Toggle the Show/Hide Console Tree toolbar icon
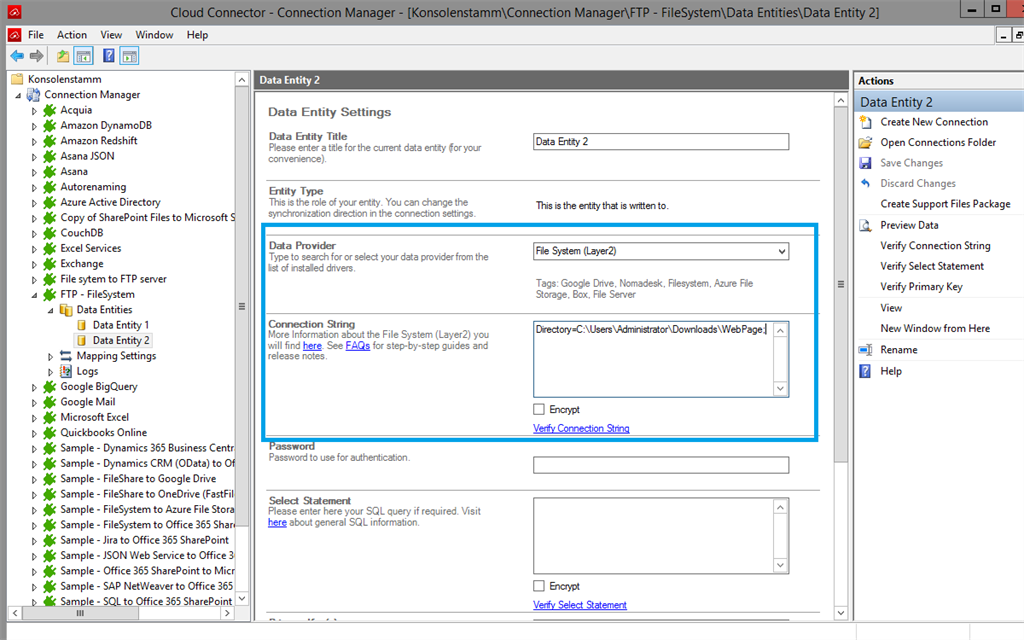 [x=84, y=56]
